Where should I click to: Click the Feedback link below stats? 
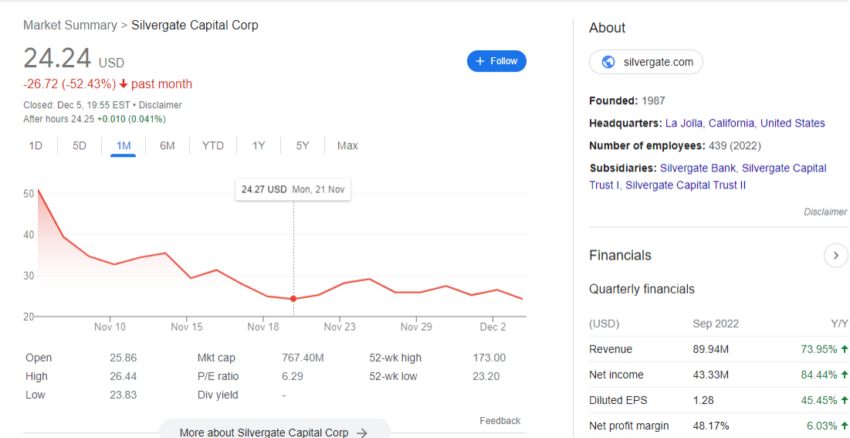[x=500, y=421]
